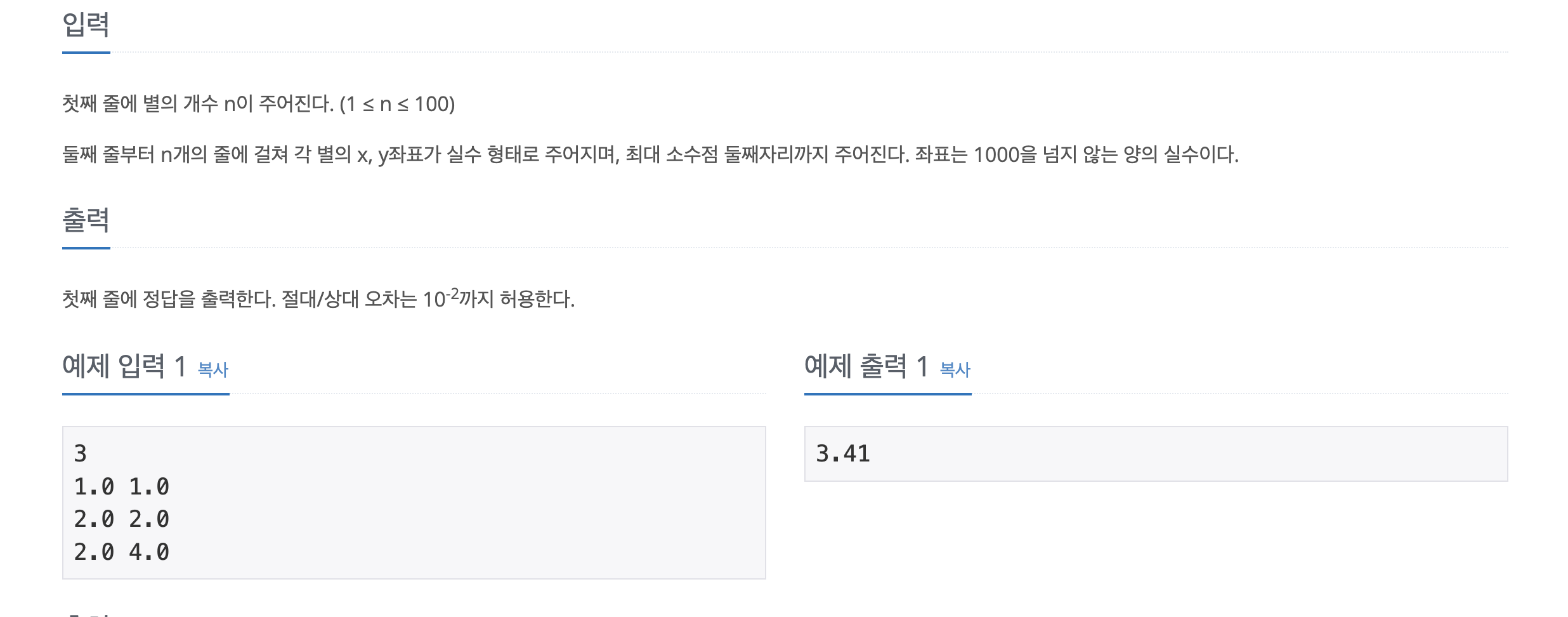Click the output description mentioning error tolerance
Screen dimensions: 1568x617
click(318, 298)
